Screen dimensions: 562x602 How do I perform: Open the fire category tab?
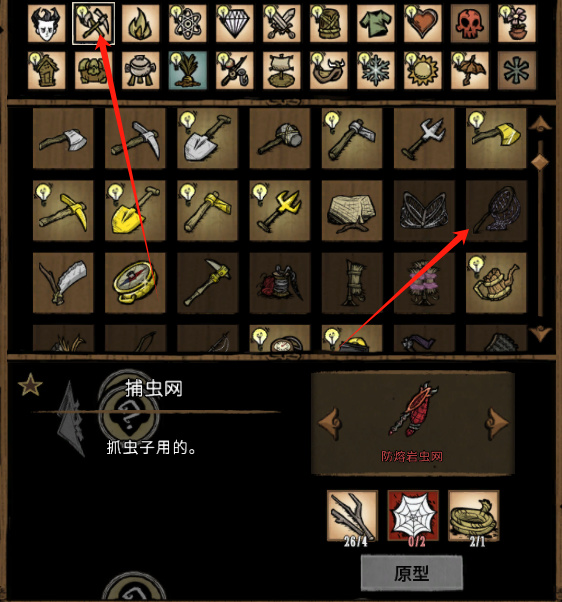pyautogui.click(x=140, y=23)
